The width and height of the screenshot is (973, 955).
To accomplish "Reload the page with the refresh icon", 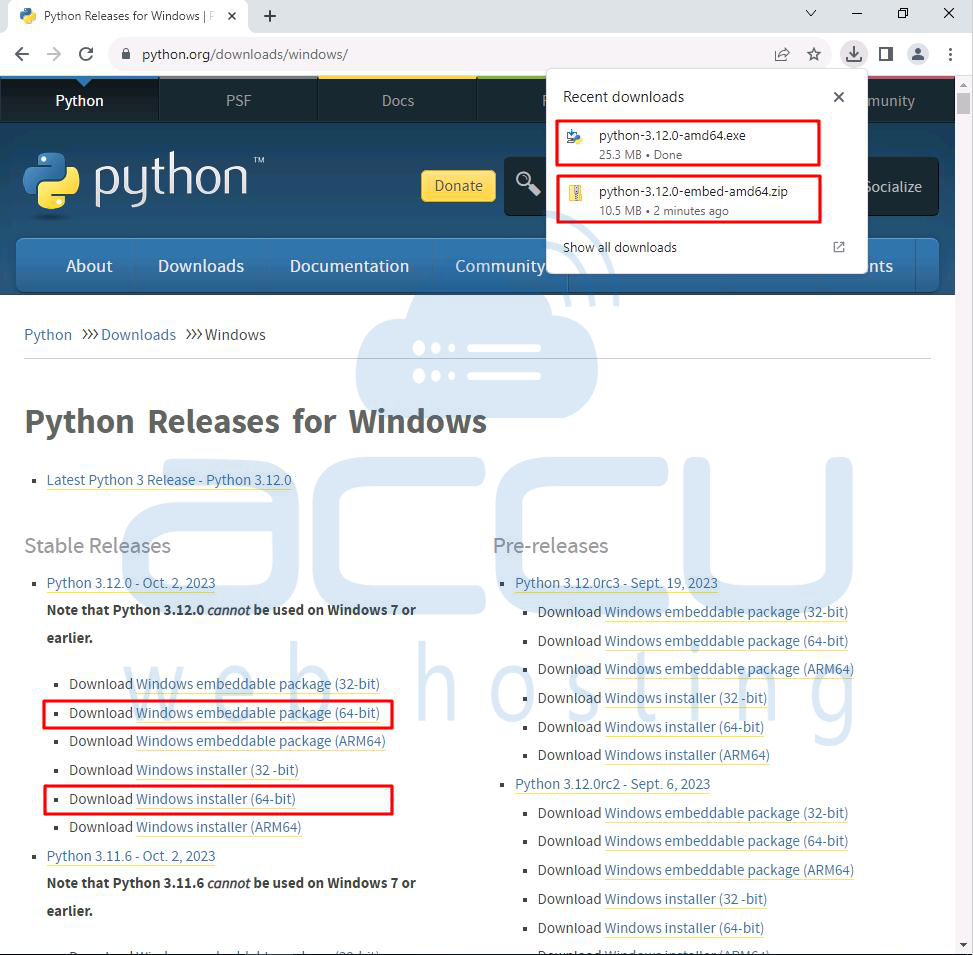I will point(86,54).
